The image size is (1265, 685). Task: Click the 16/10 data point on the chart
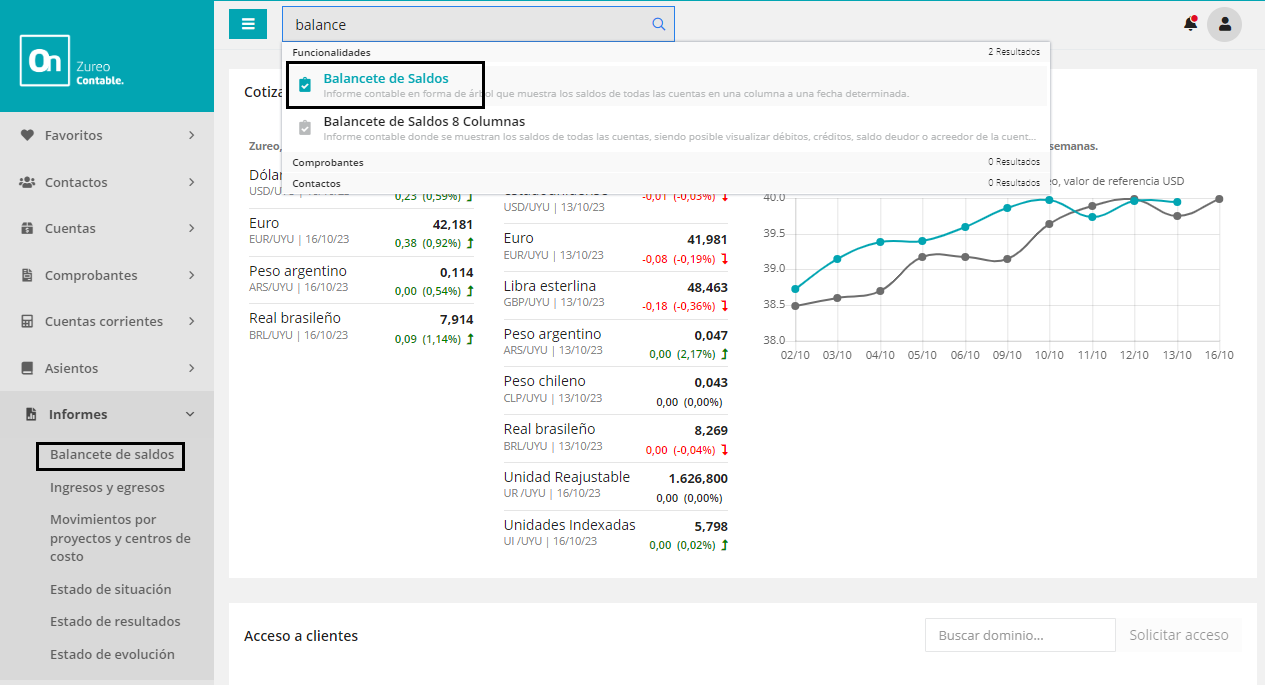1219,198
